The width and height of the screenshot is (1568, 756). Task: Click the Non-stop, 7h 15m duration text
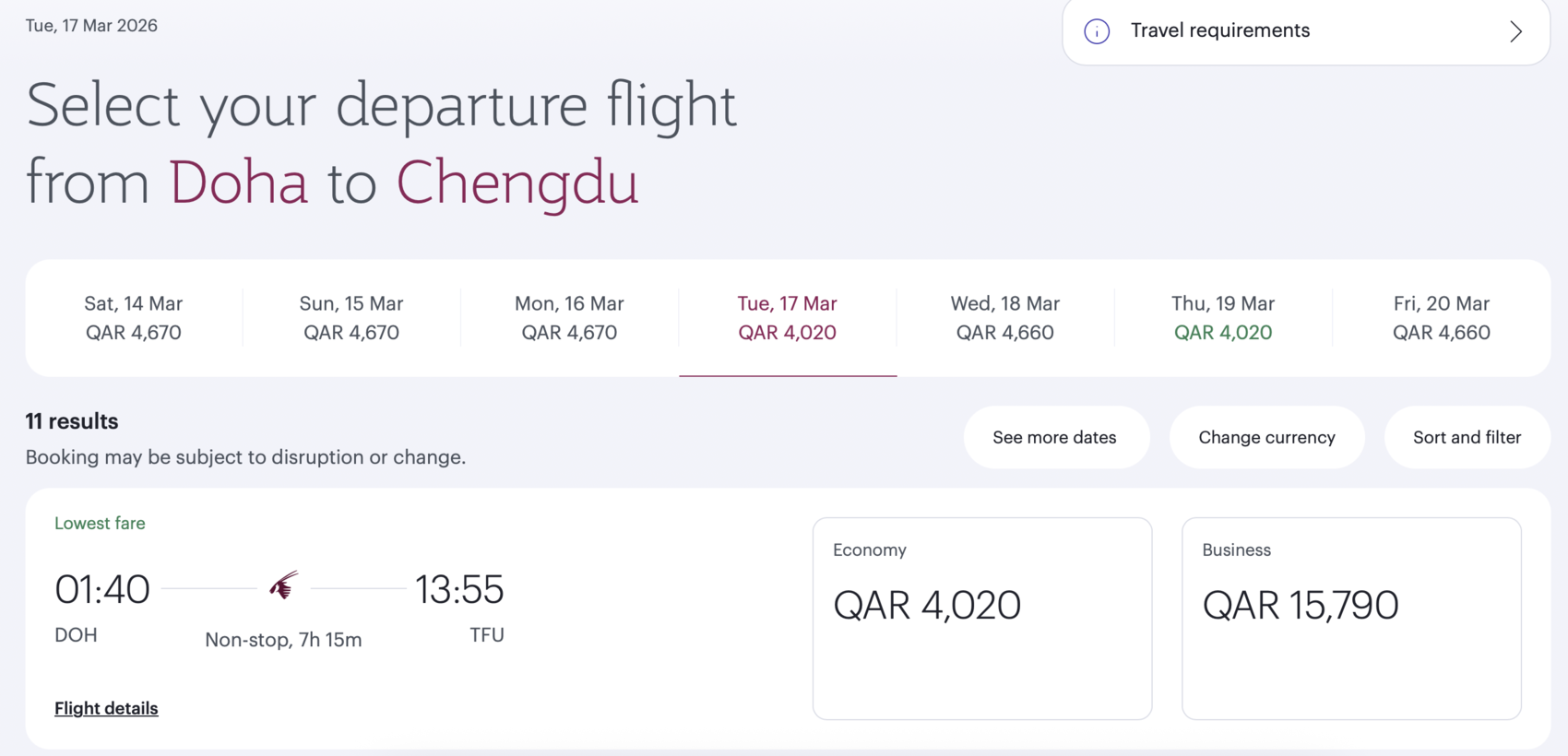click(x=283, y=640)
